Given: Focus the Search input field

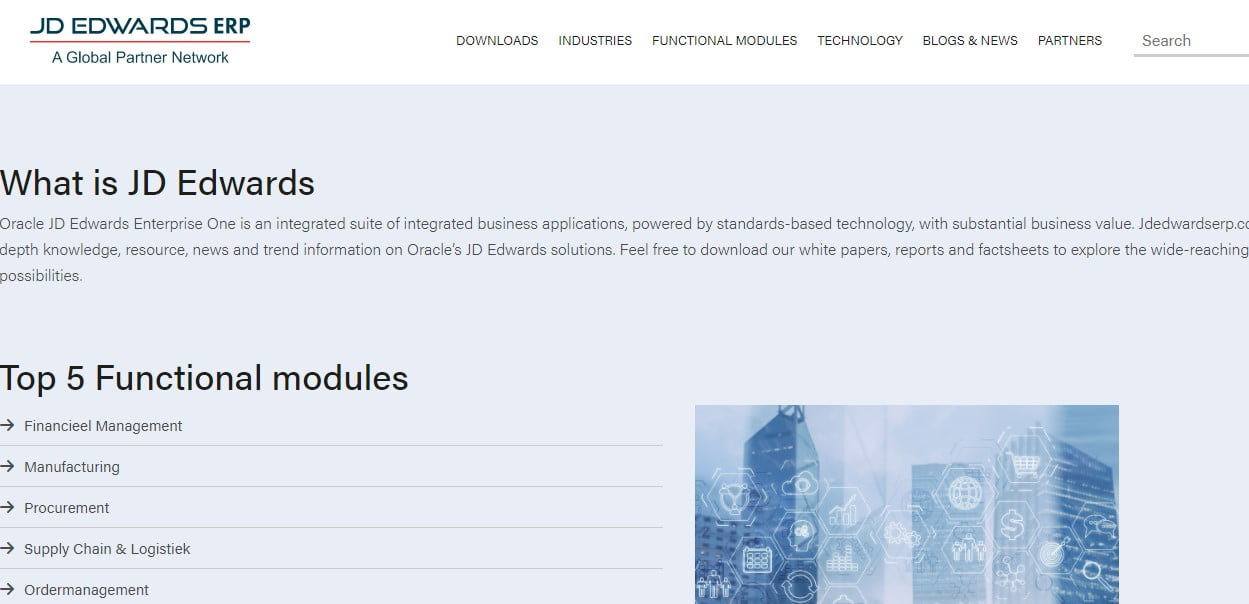Looking at the screenshot, I should (1191, 41).
